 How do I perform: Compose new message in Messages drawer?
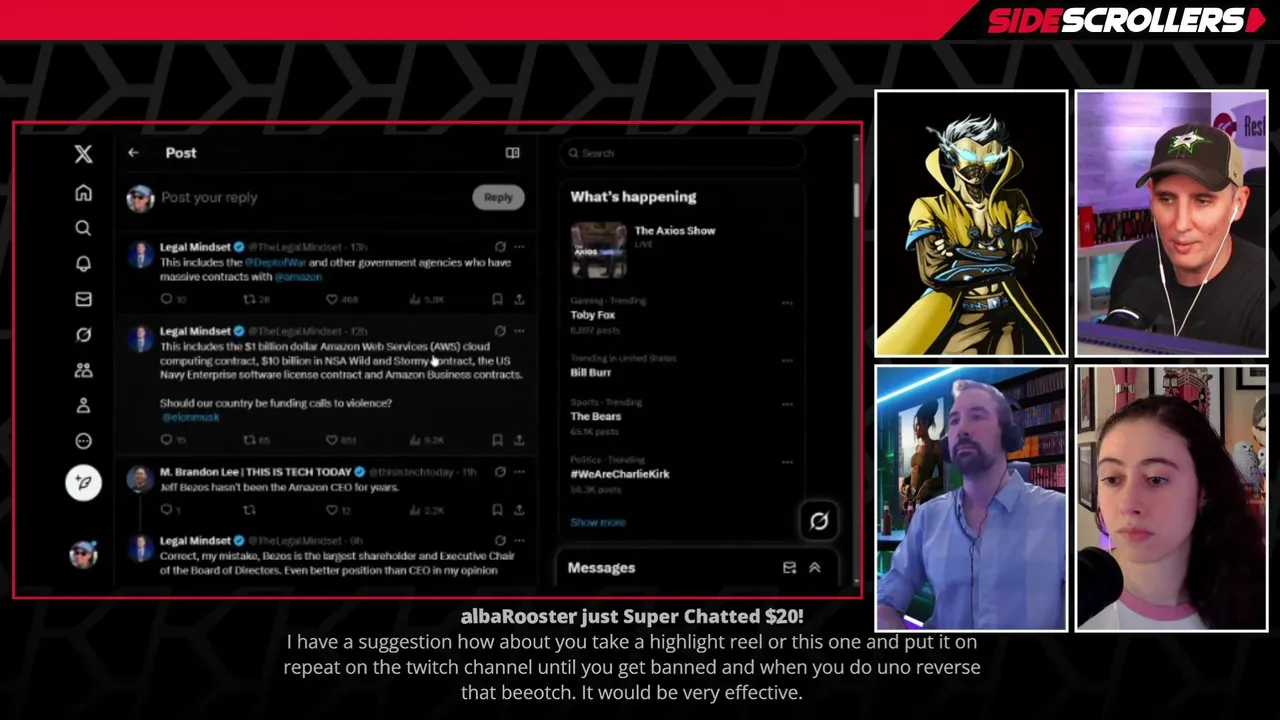(x=789, y=568)
